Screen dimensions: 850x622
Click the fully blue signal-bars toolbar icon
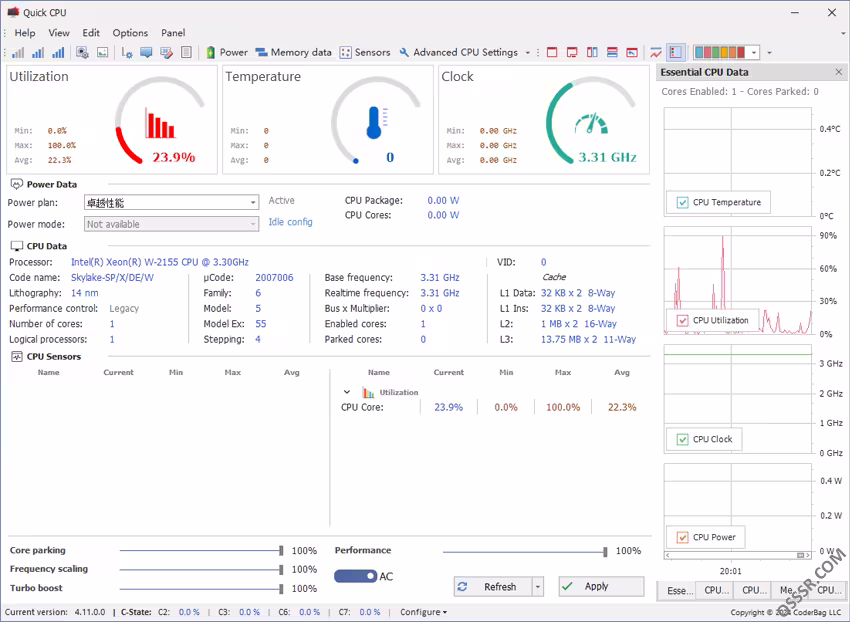pos(58,53)
